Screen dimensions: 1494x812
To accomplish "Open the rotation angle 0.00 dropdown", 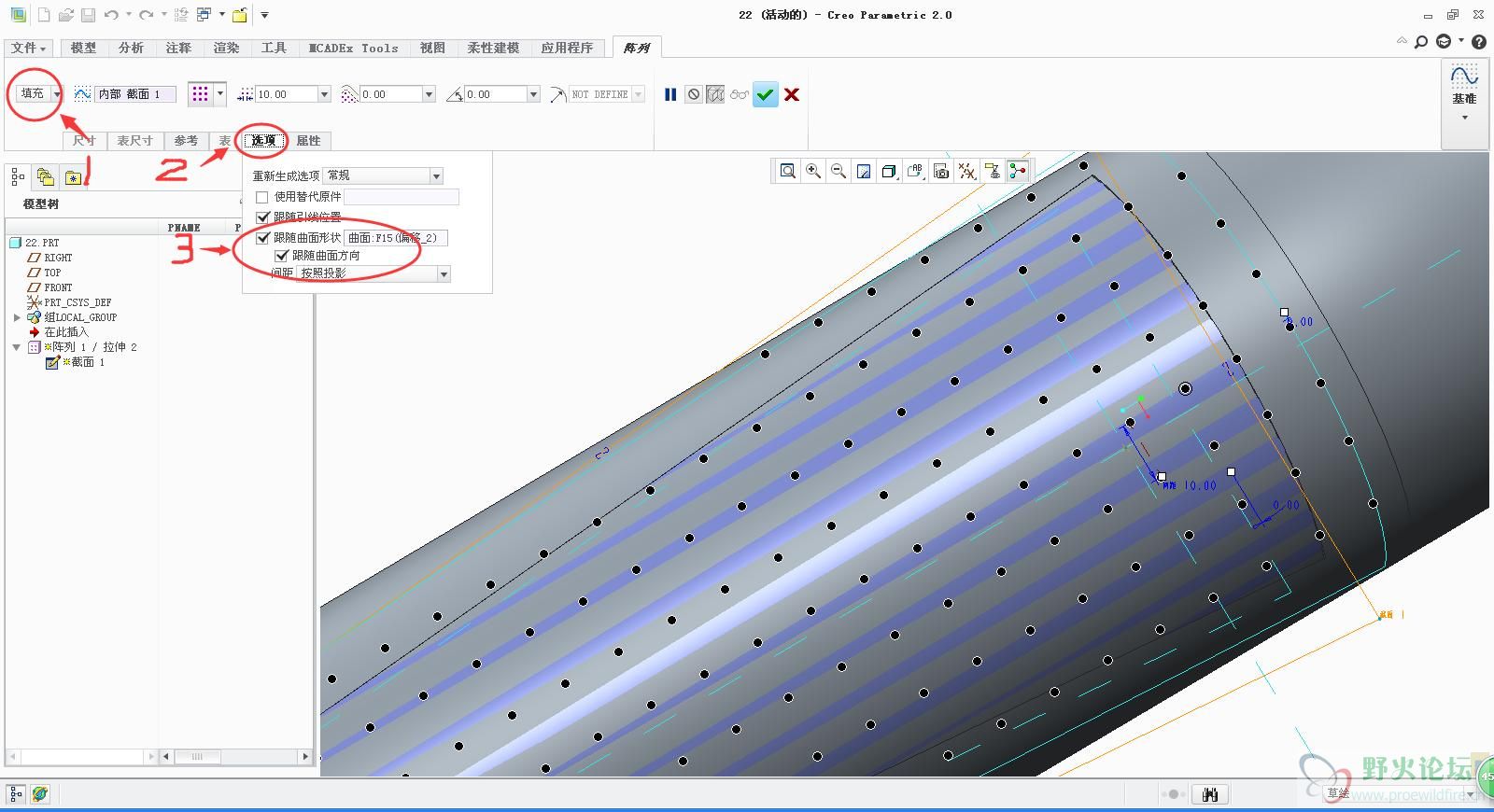I will pyautogui.click(x=534, y=94).
